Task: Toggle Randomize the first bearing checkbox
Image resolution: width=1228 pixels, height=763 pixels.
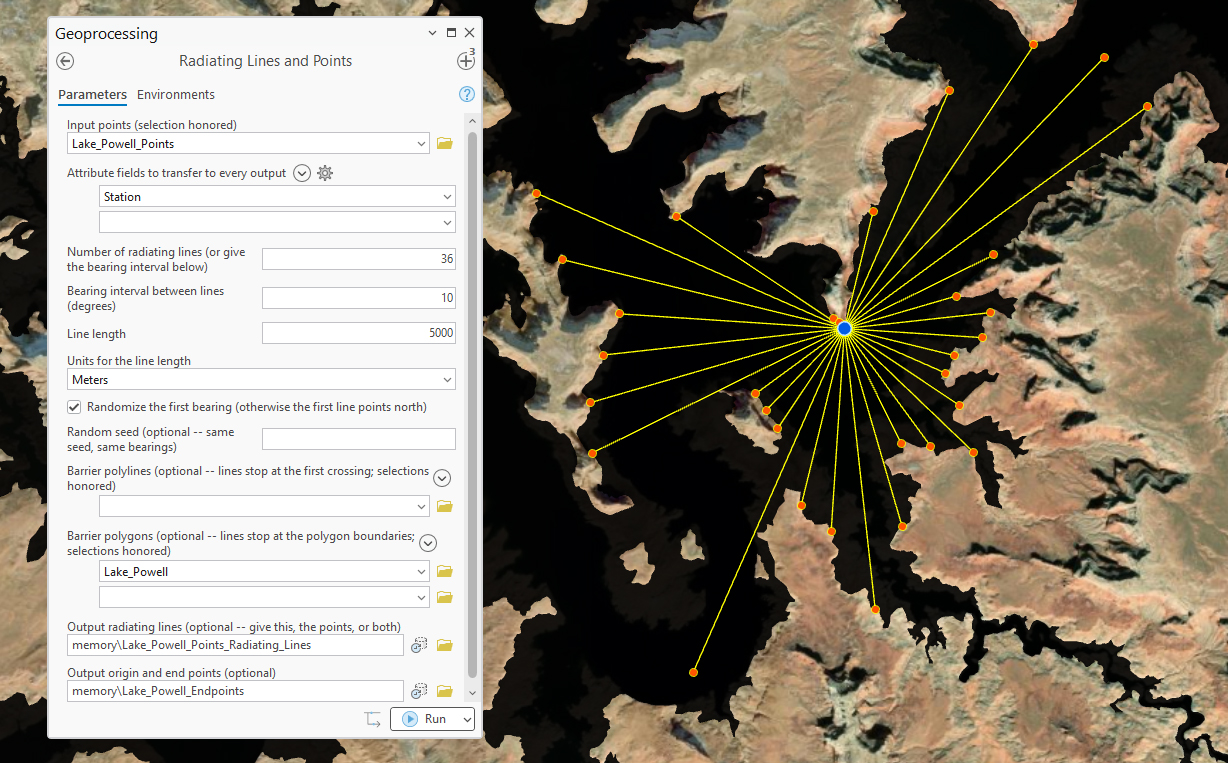Action: [74, 407]
